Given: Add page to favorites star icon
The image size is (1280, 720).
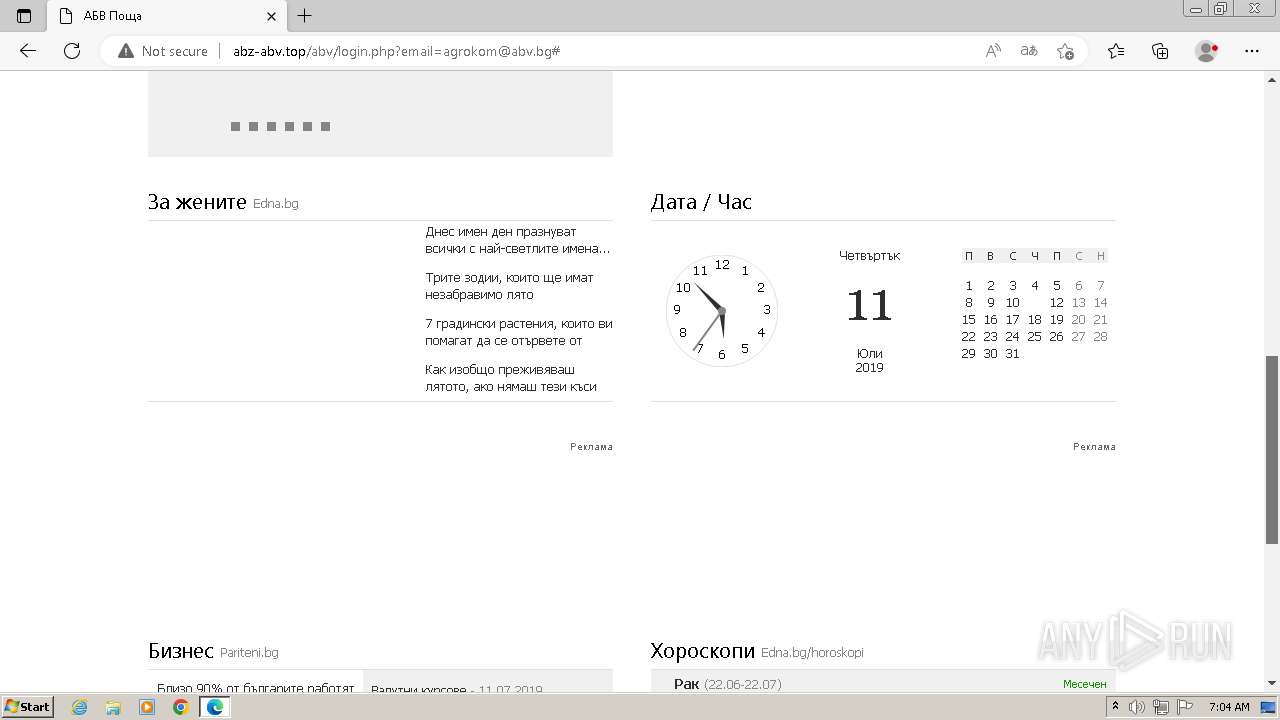Looking at the screenshot, I should (x=1065, y=51).
